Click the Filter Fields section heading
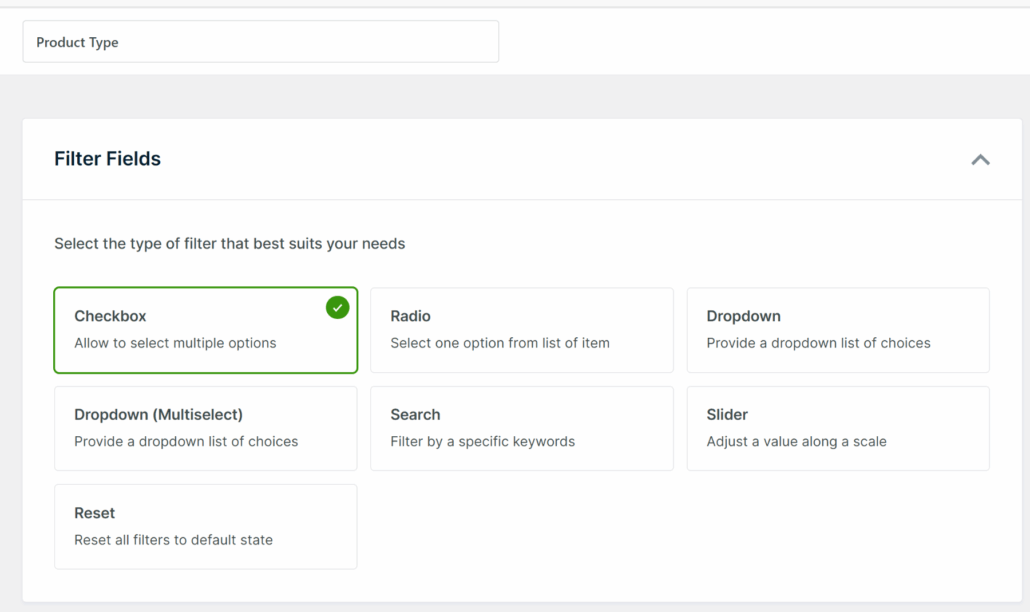 click(x=107, y=158)
